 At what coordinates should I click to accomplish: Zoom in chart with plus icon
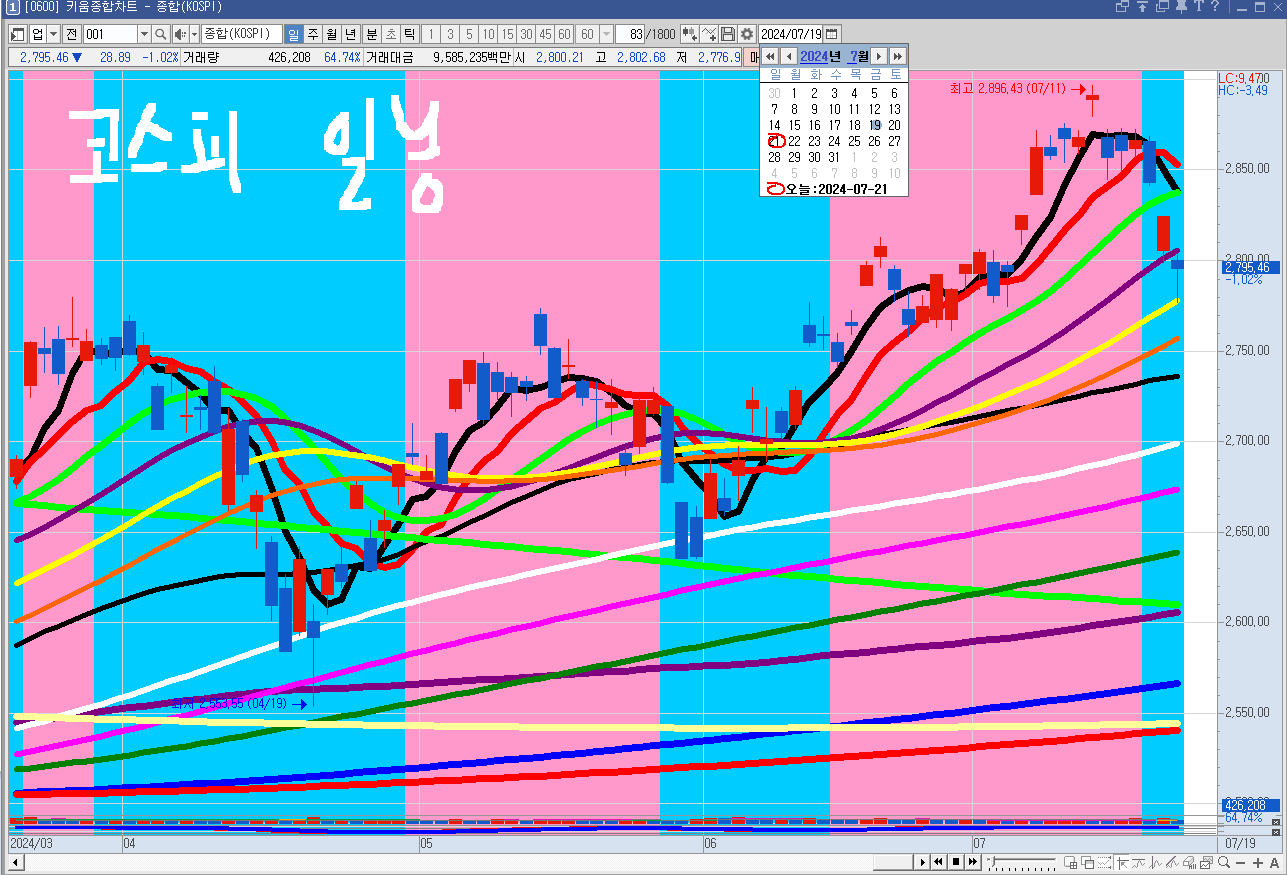tap(1257, 862)
